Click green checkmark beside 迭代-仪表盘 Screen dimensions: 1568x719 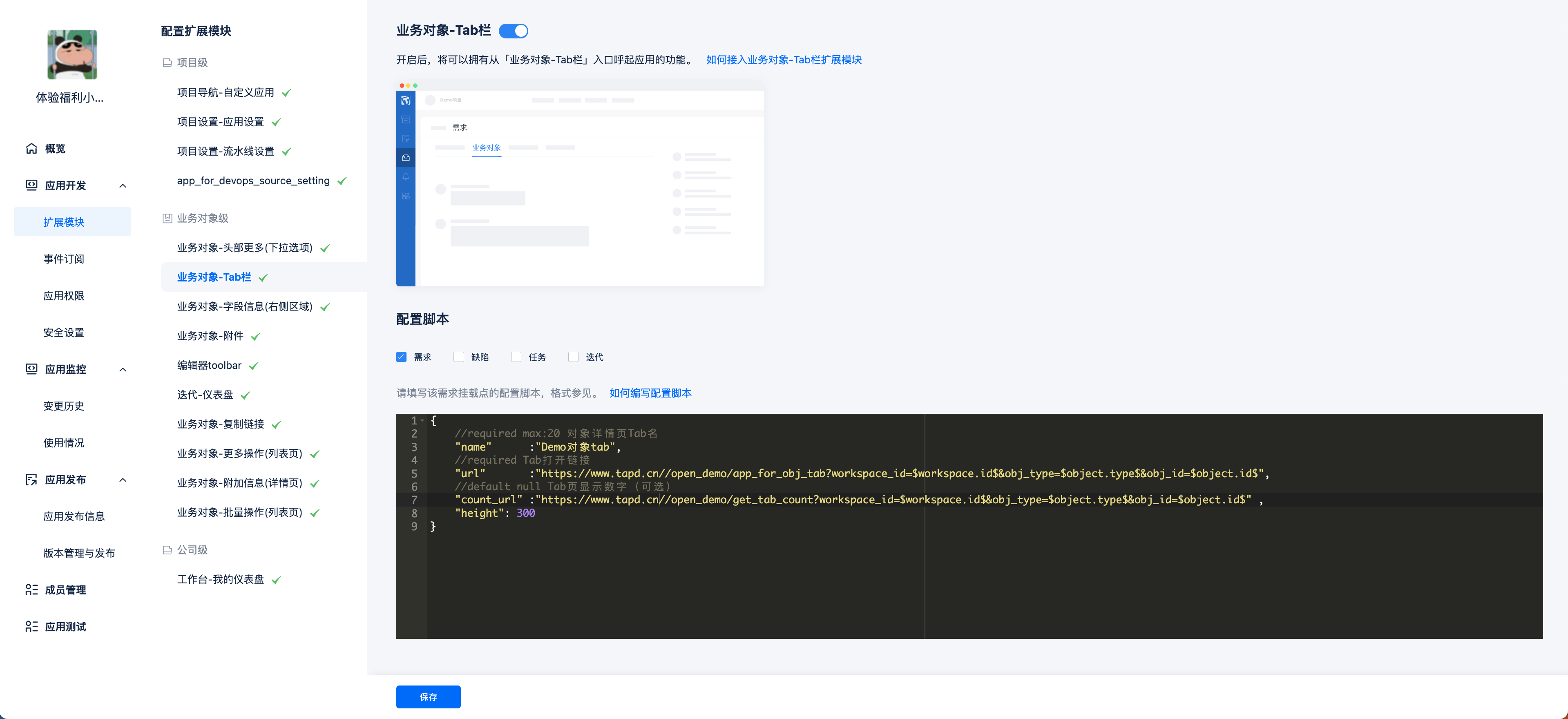coord(245,395)
